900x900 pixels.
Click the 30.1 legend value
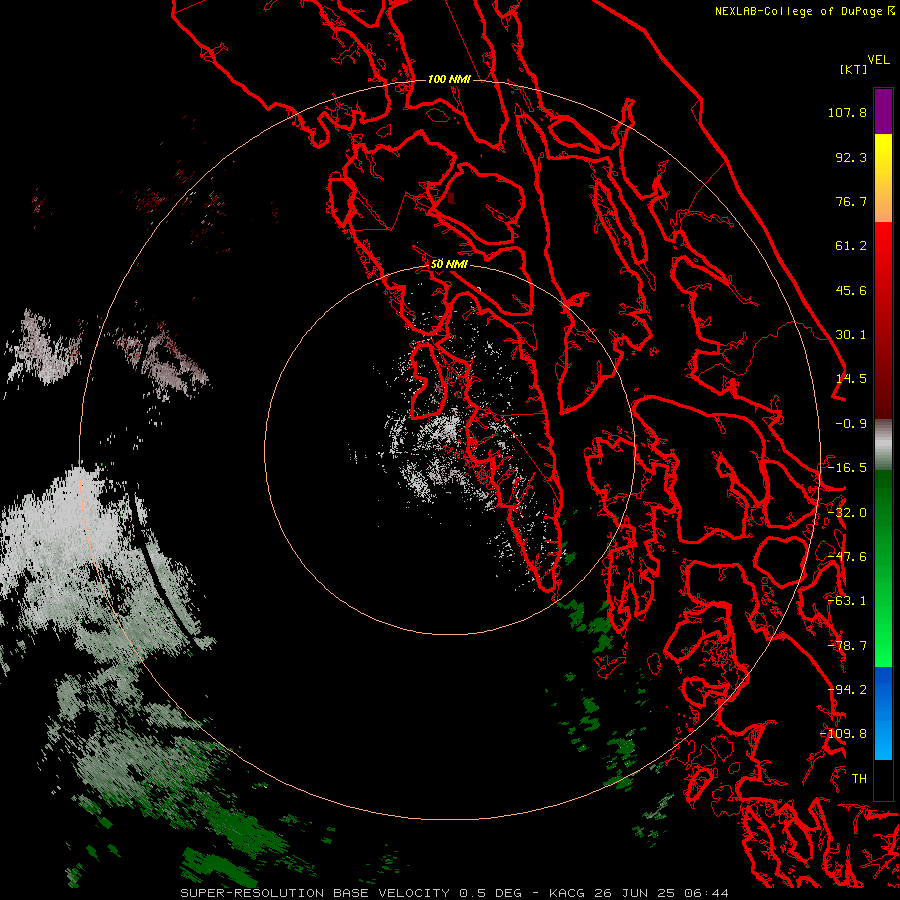pyautogui.click(x=851, y=335)
